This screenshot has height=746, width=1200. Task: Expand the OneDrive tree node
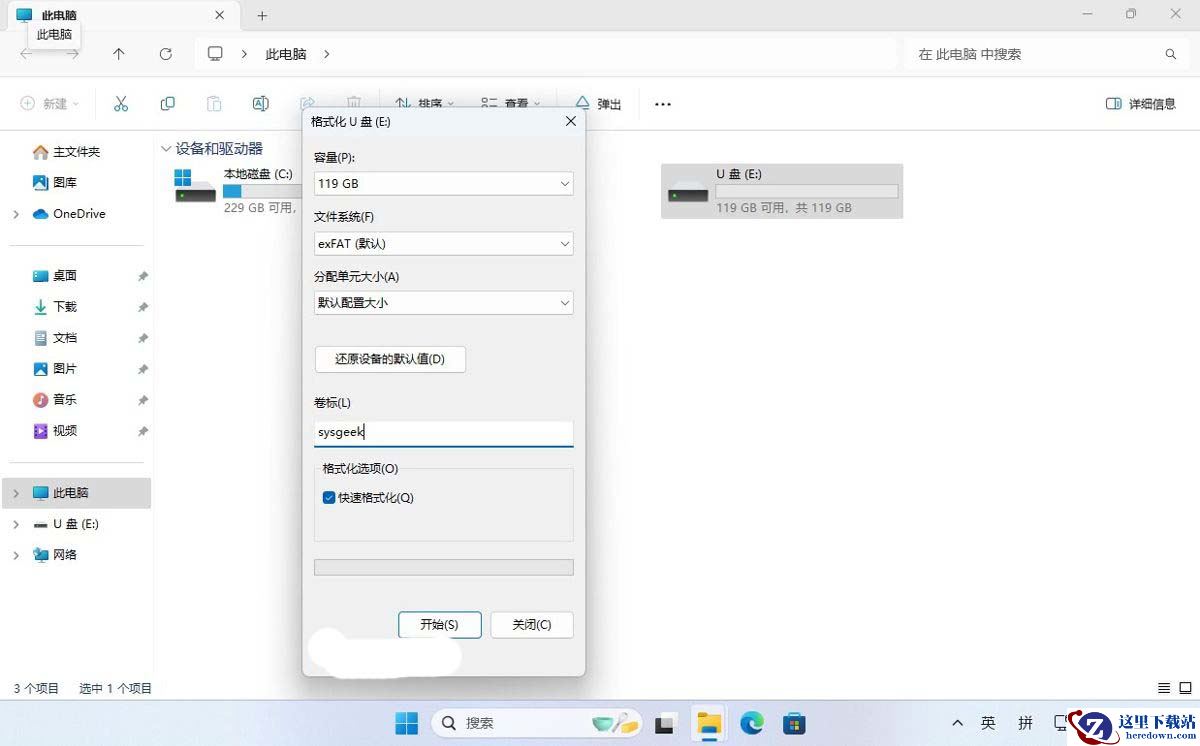(x=16, y=214)
